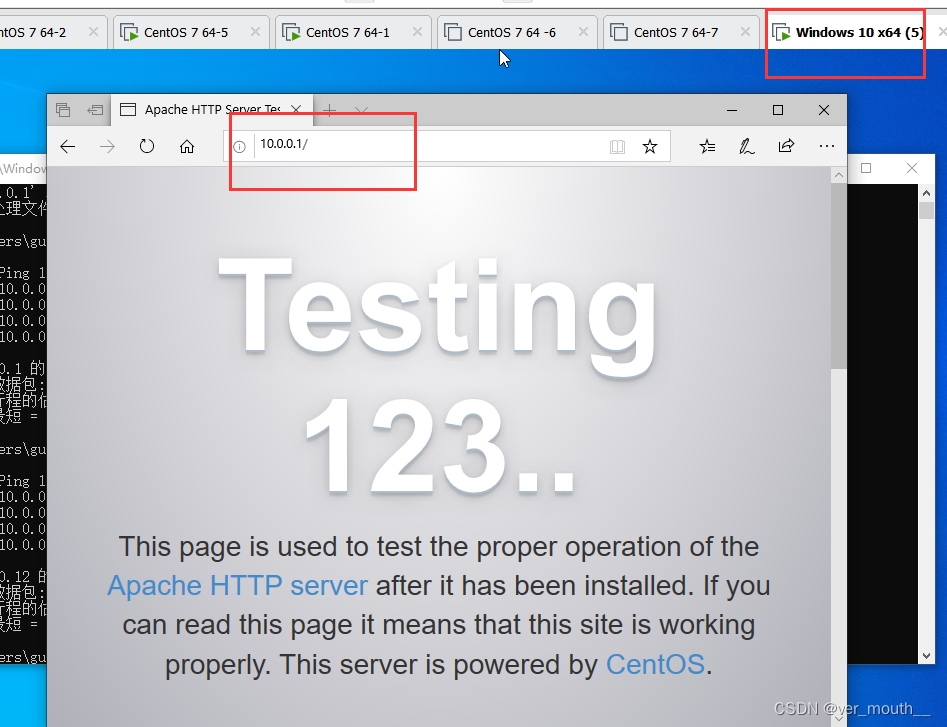Click the Edge page vertical scrollbar thumb
Viewport: 947px width, 727px height.
[839, 276]
